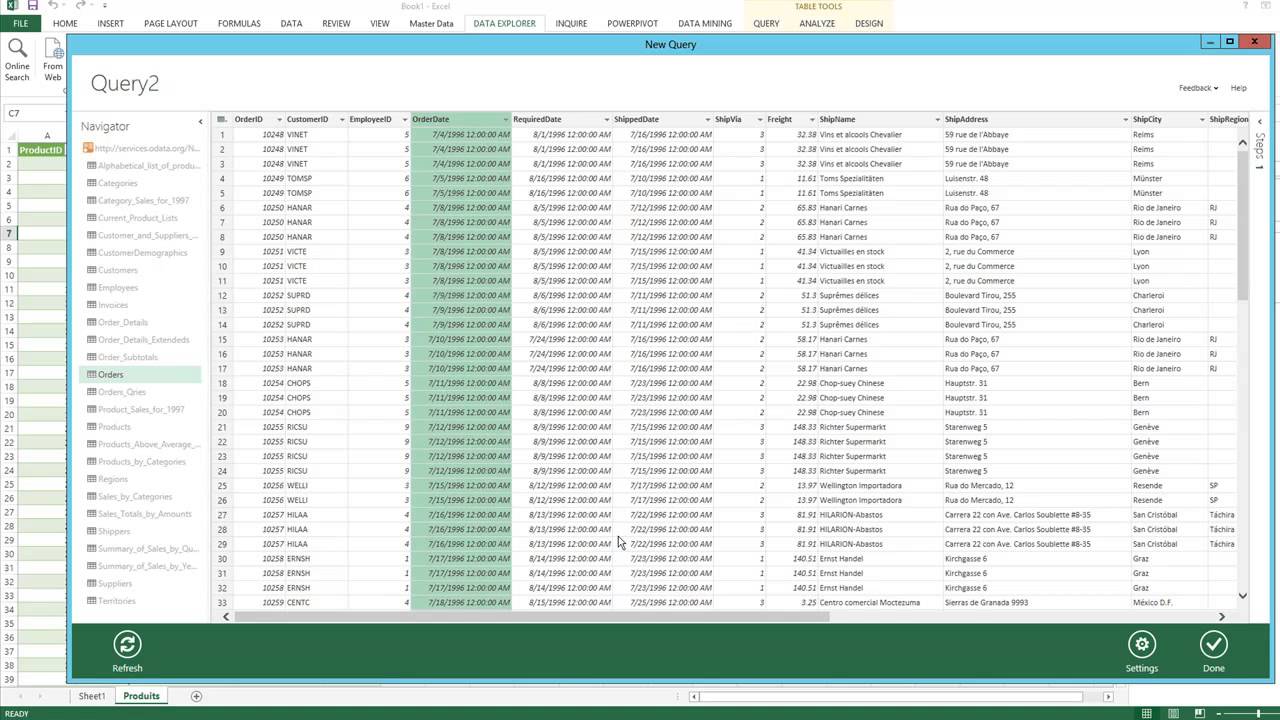Click the Excel Name Box showing C7
Image resolution: width=1280 pixels, height=720 pixels.
click(33, 113)
